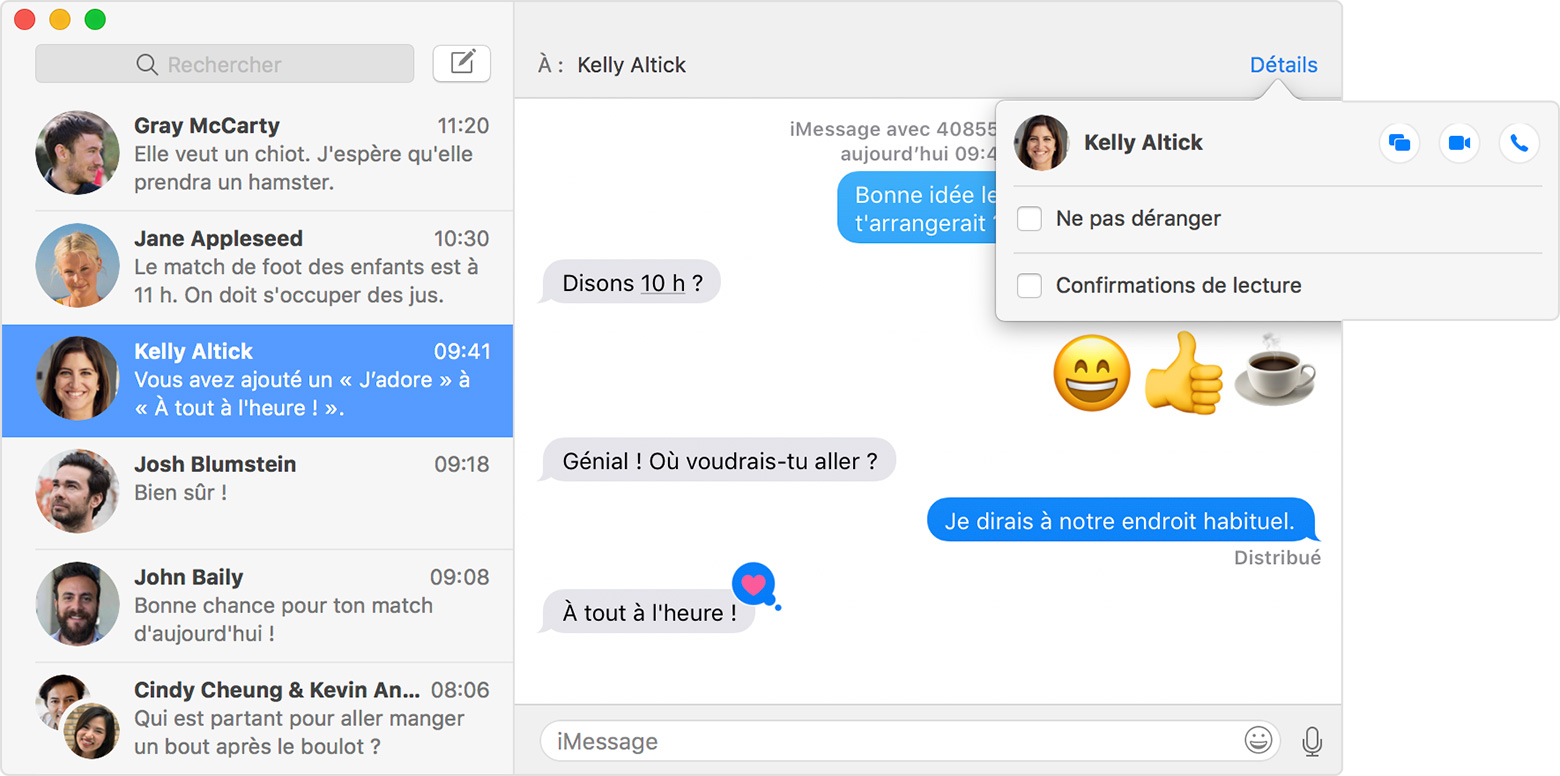The width and height of the screenshot is (1560, 776).
Task: Open the emoji picker in message field
Action: (x=1258, y=741)
